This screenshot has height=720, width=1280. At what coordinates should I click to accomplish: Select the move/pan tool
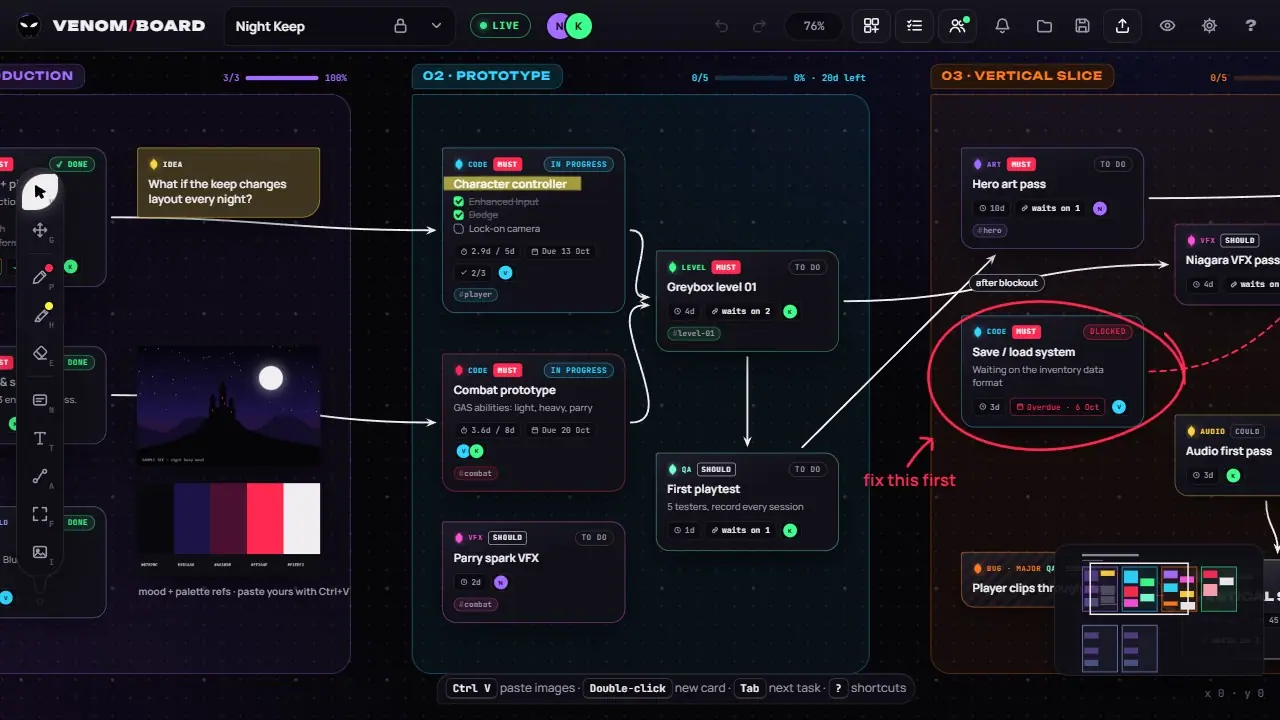(x=40, y=230)
